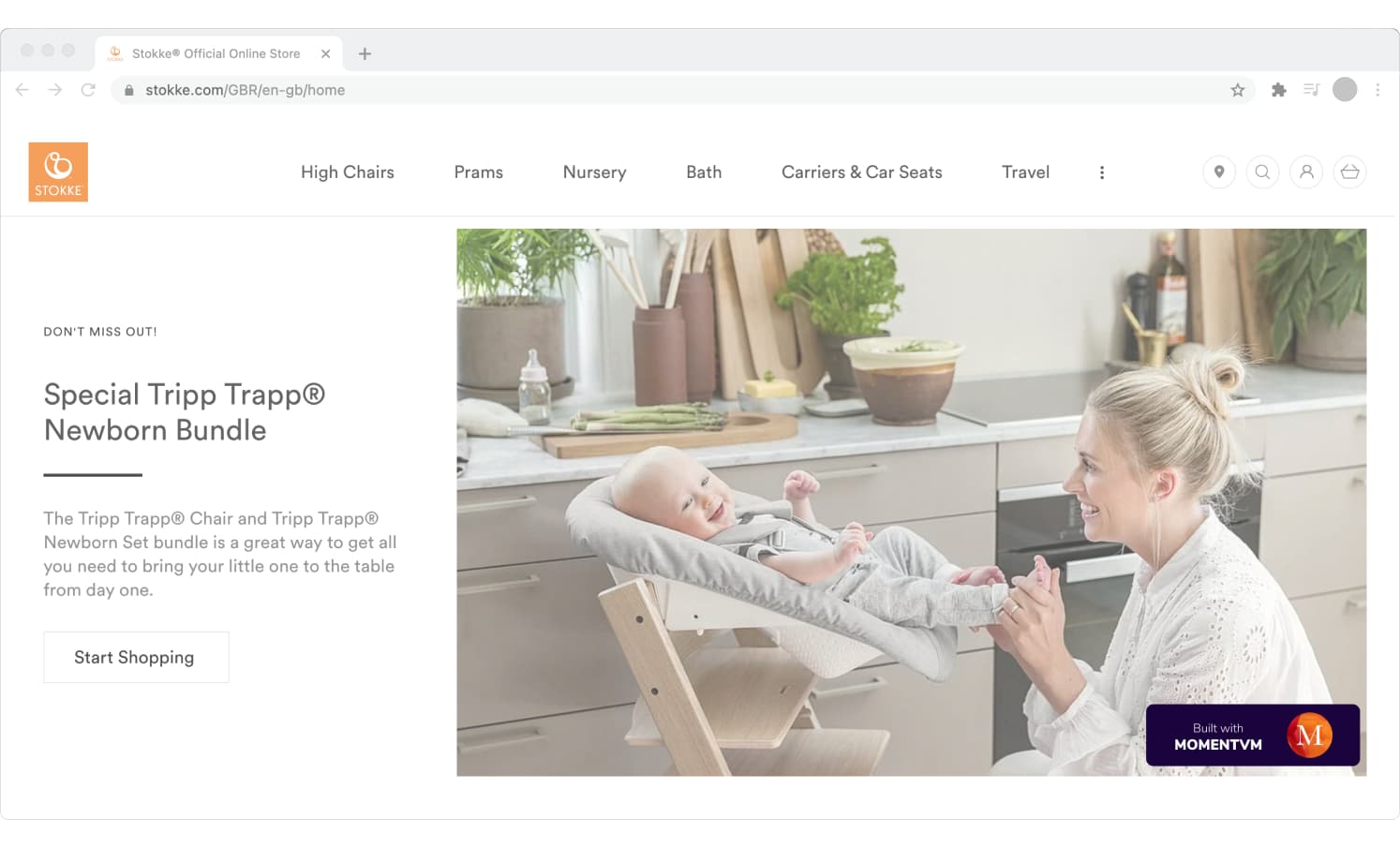Screen dimensions: 1400x849
Task: Click the address bar URL field
Action: pos(683,90)
